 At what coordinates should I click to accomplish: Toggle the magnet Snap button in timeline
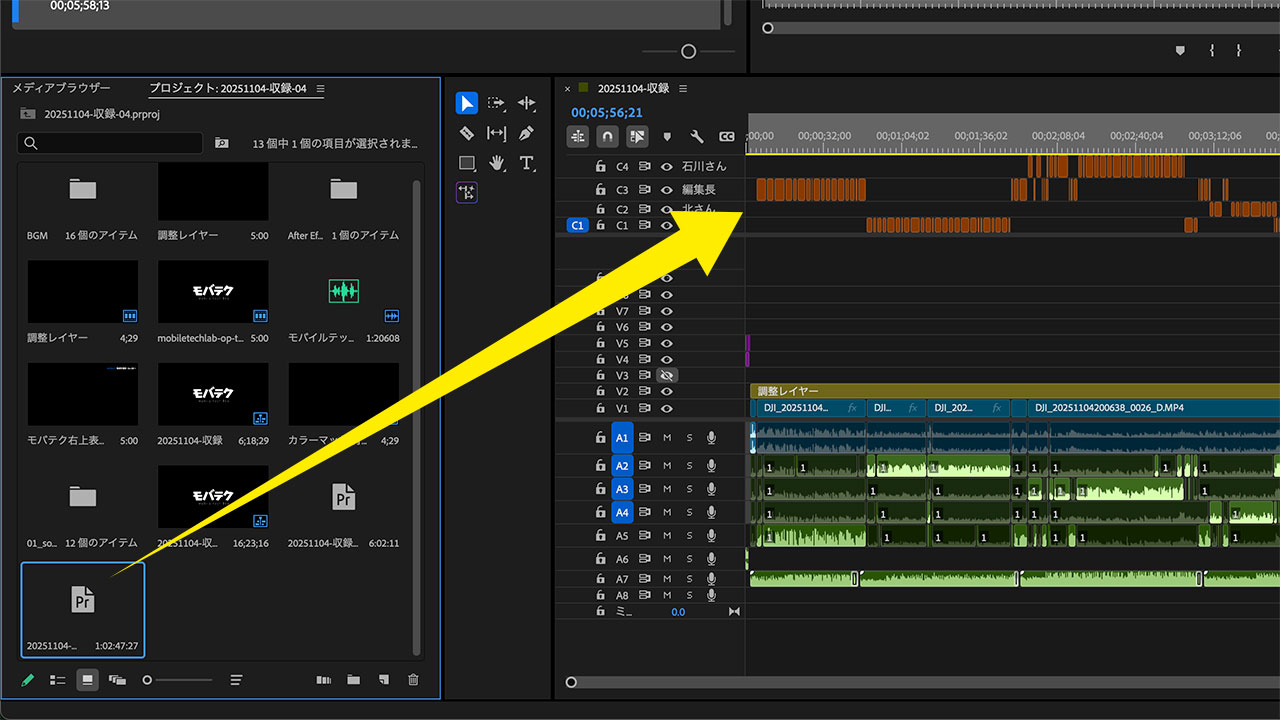click(607, 137)
